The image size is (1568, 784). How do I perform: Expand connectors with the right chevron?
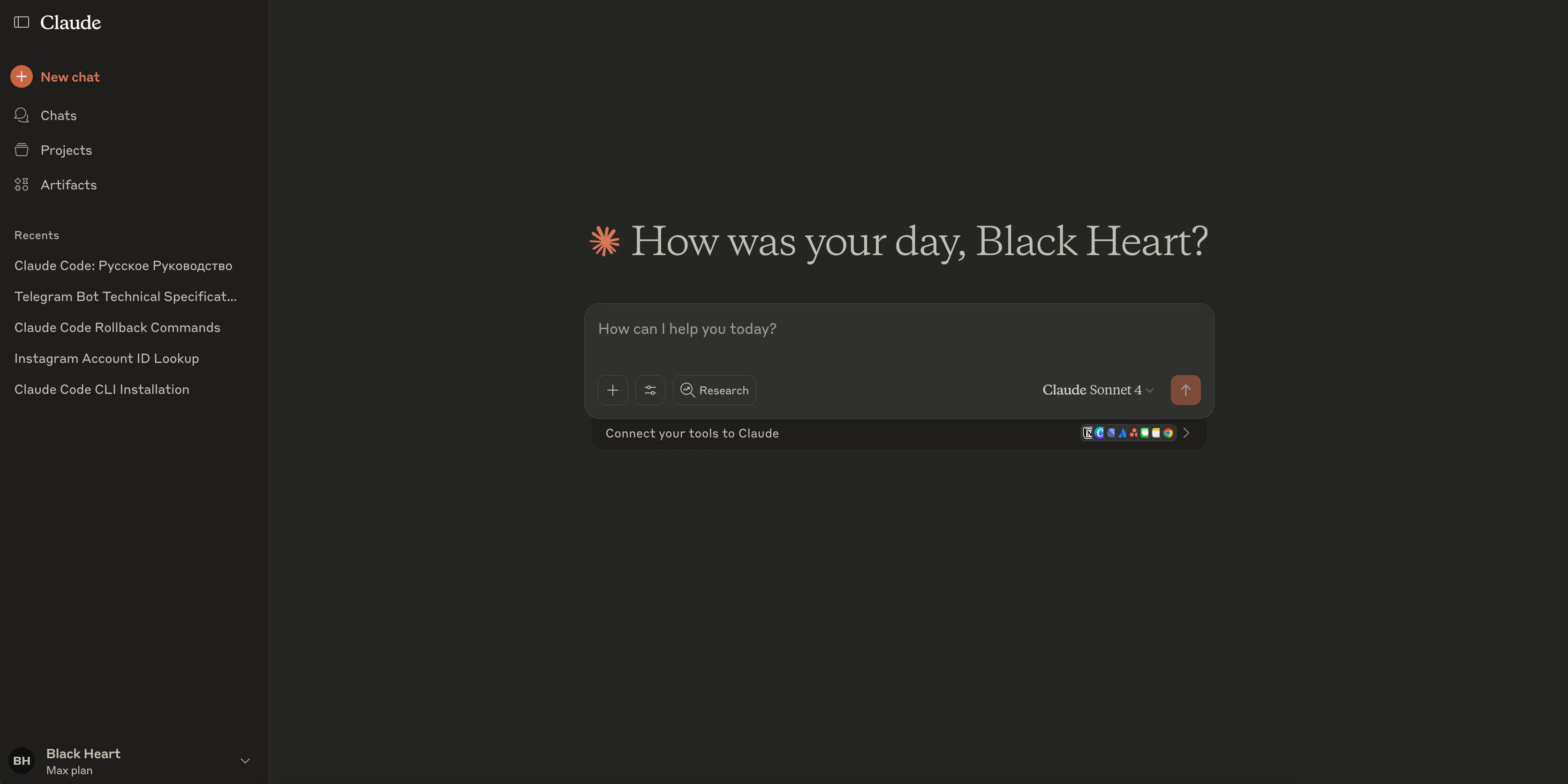1186,433
